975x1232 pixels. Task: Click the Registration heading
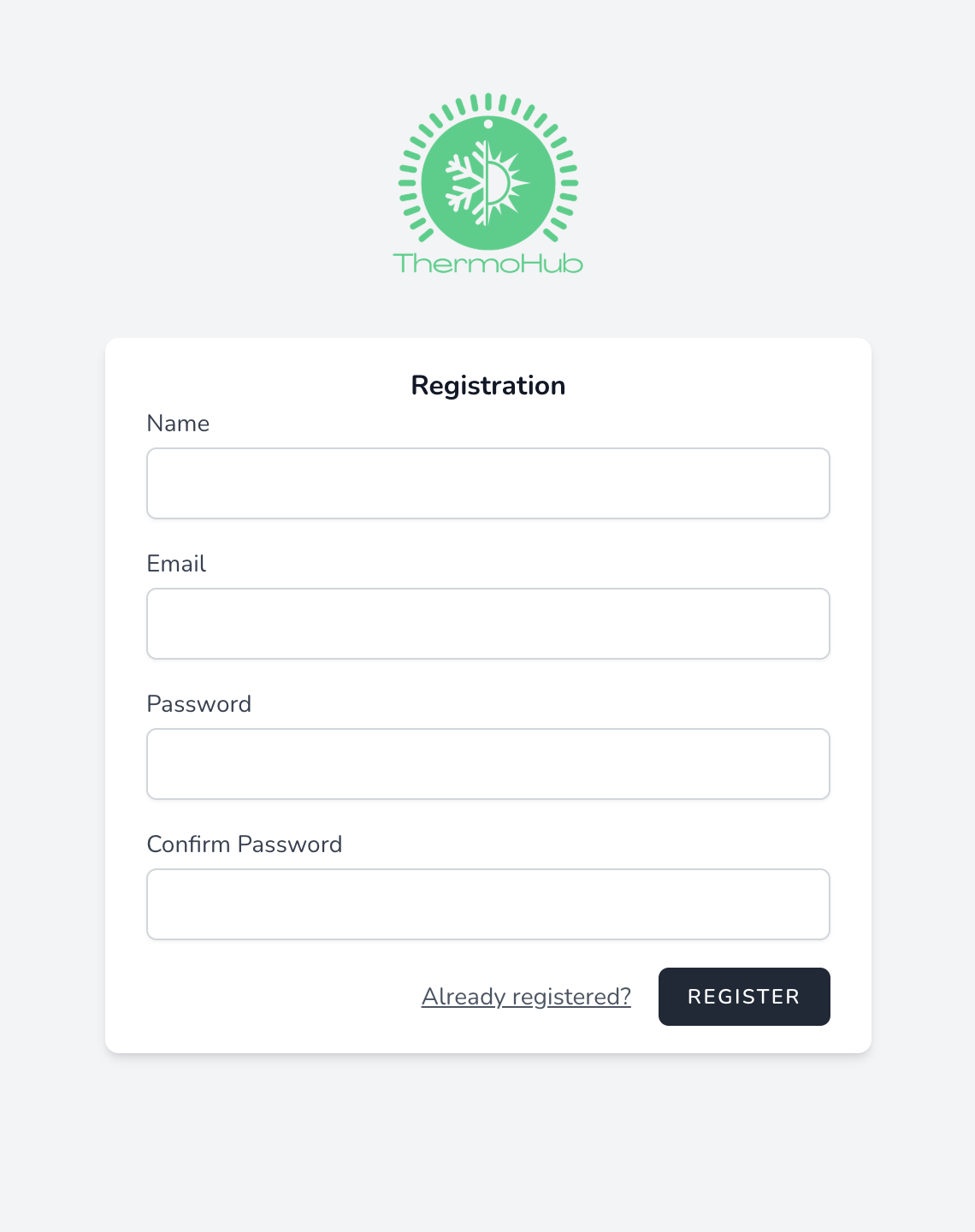pyautogui.click(x=487, y=385)
